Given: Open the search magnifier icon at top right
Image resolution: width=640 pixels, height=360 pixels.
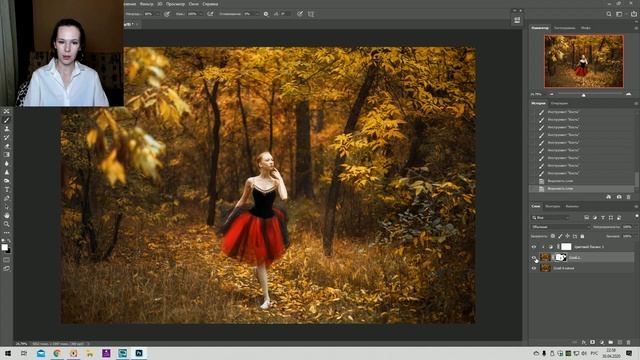Looking at the screenshot, I should click(x=609, y=14).
